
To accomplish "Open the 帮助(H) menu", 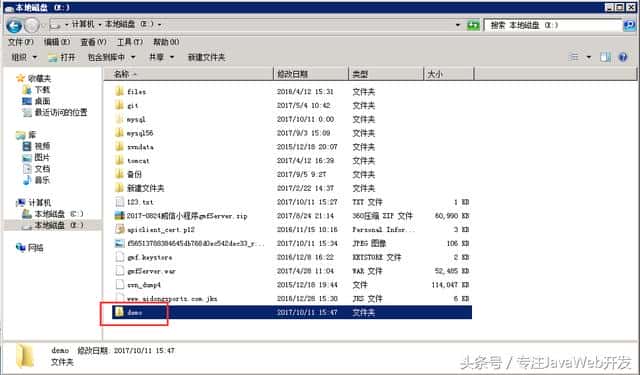I will tap(166, 42).
